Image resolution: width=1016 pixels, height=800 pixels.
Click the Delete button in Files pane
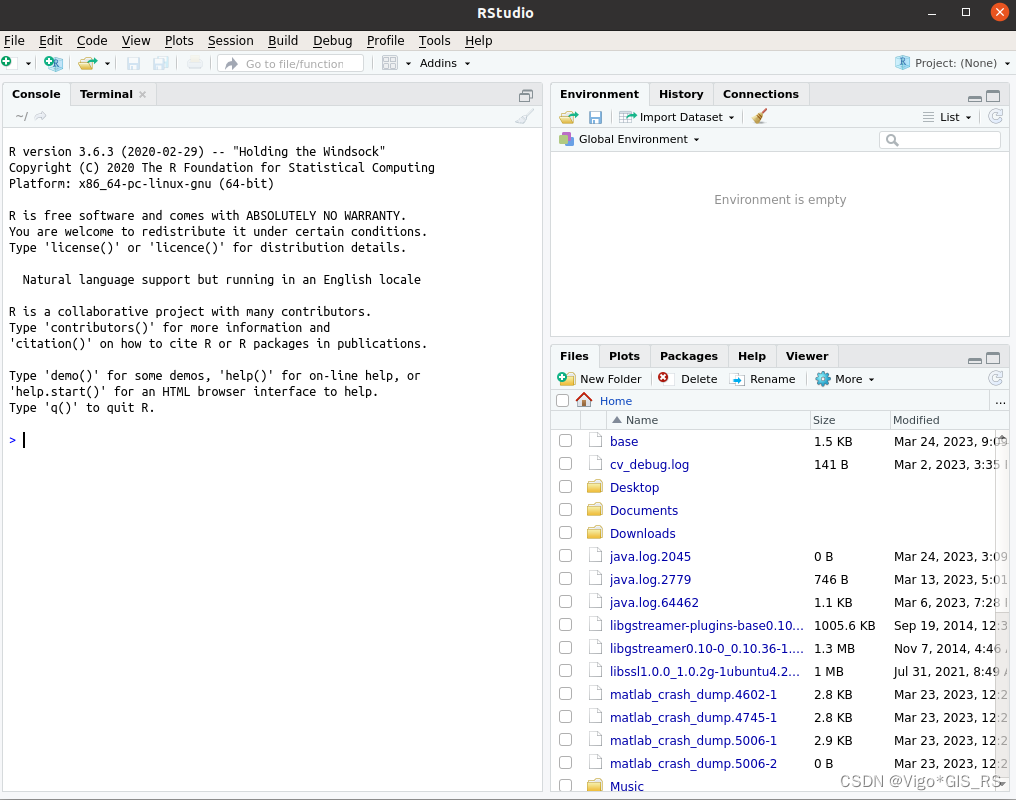(x=687, y=379)
